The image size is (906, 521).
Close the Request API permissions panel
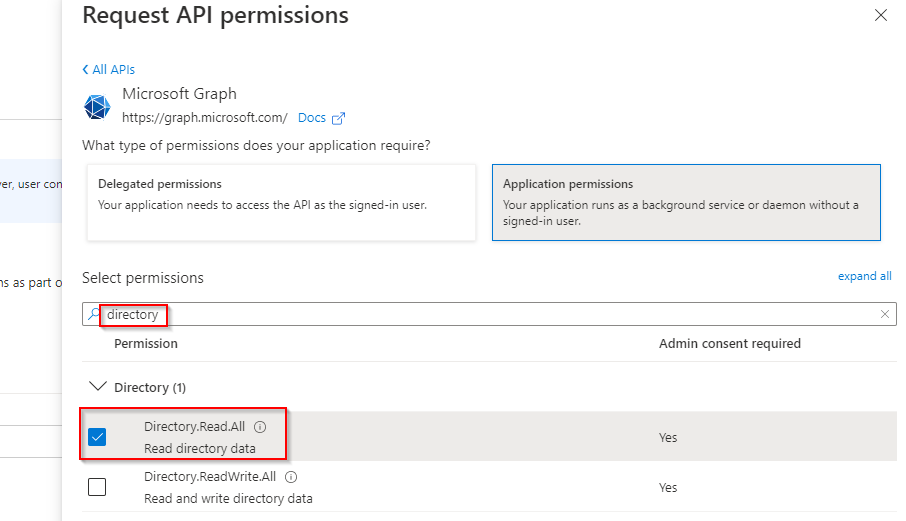coord(880,15)
